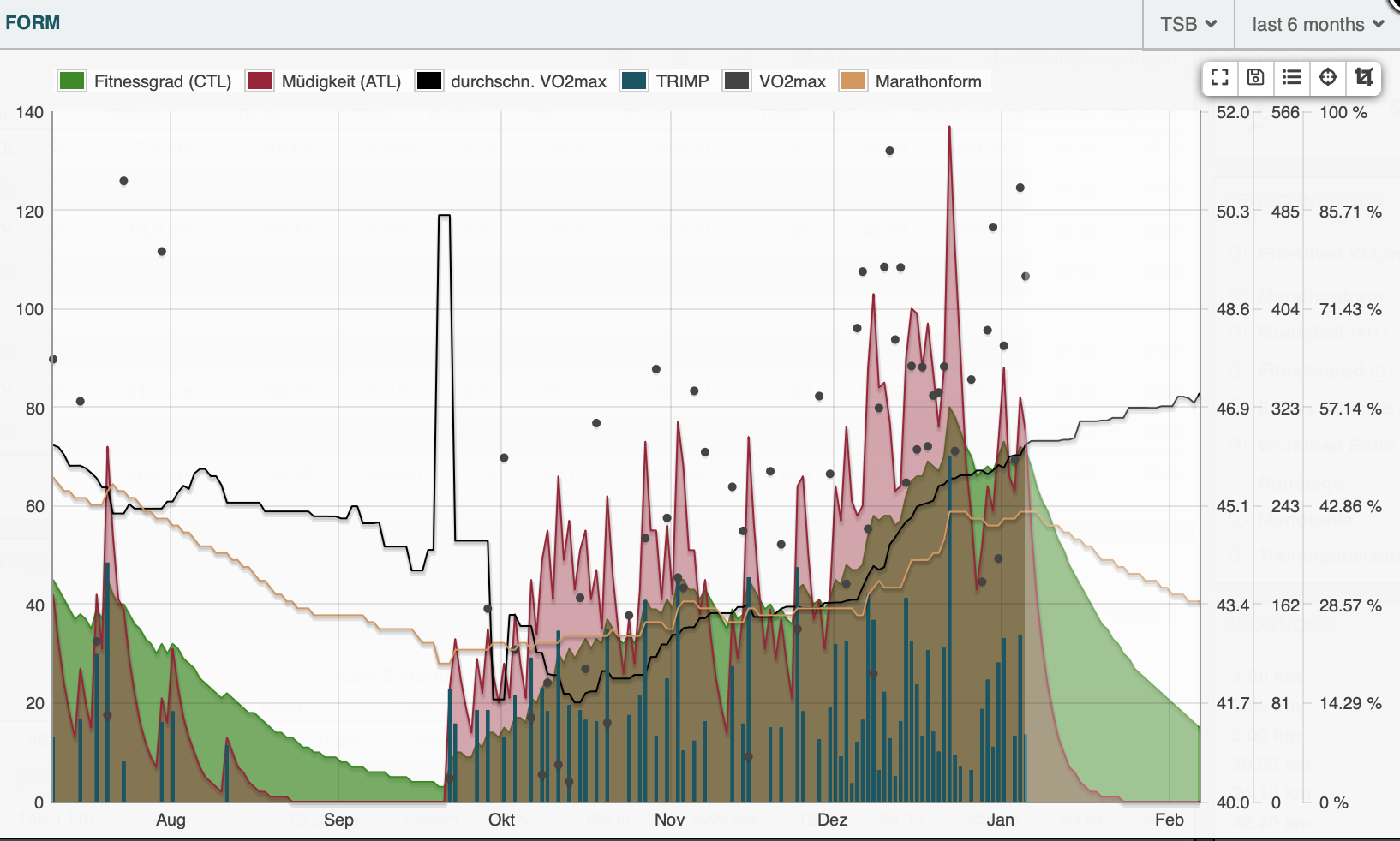Expand the last 6 months dropdown
The width and height of the screenshot is (1400, 841).
pos(1317,24)
